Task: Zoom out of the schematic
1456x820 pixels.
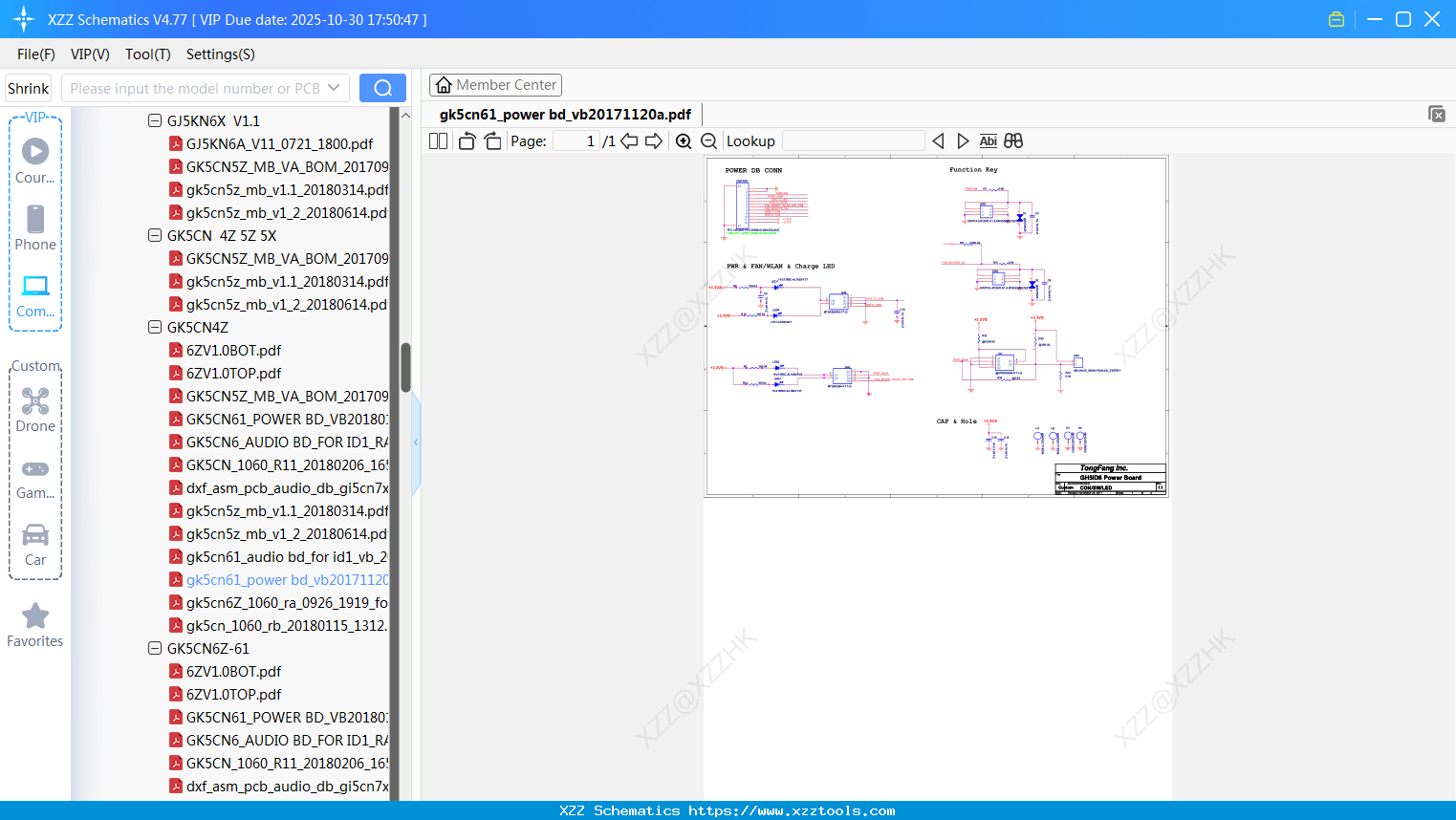Action: pyautogui.click(x=708, y=140)
